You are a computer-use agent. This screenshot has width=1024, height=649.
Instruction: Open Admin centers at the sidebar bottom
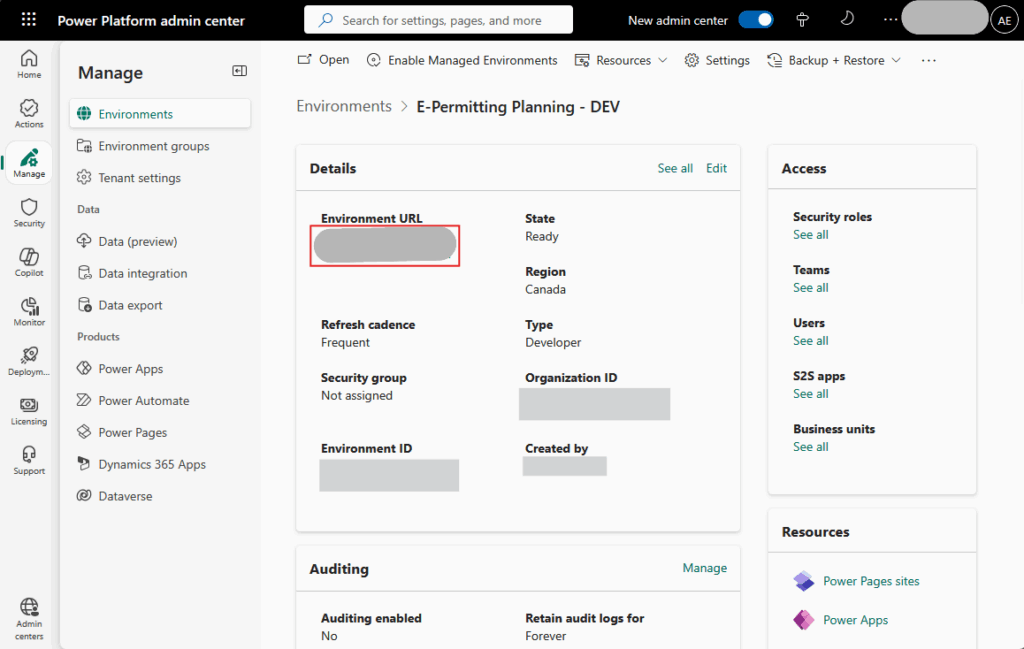coord(28,614)
